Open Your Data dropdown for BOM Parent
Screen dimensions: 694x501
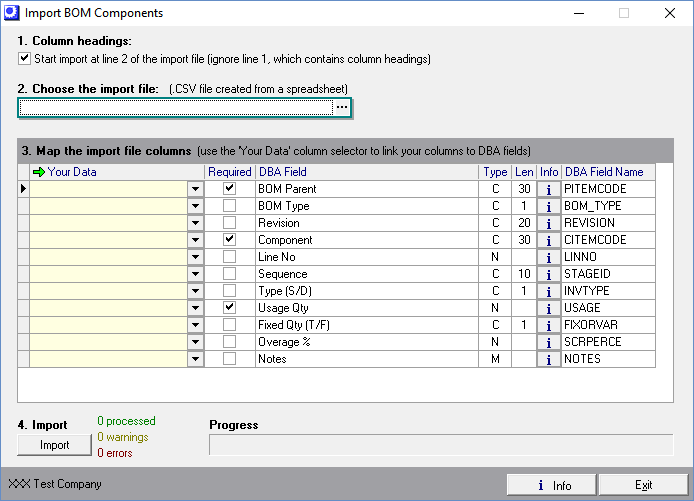(x=195, y=189)
